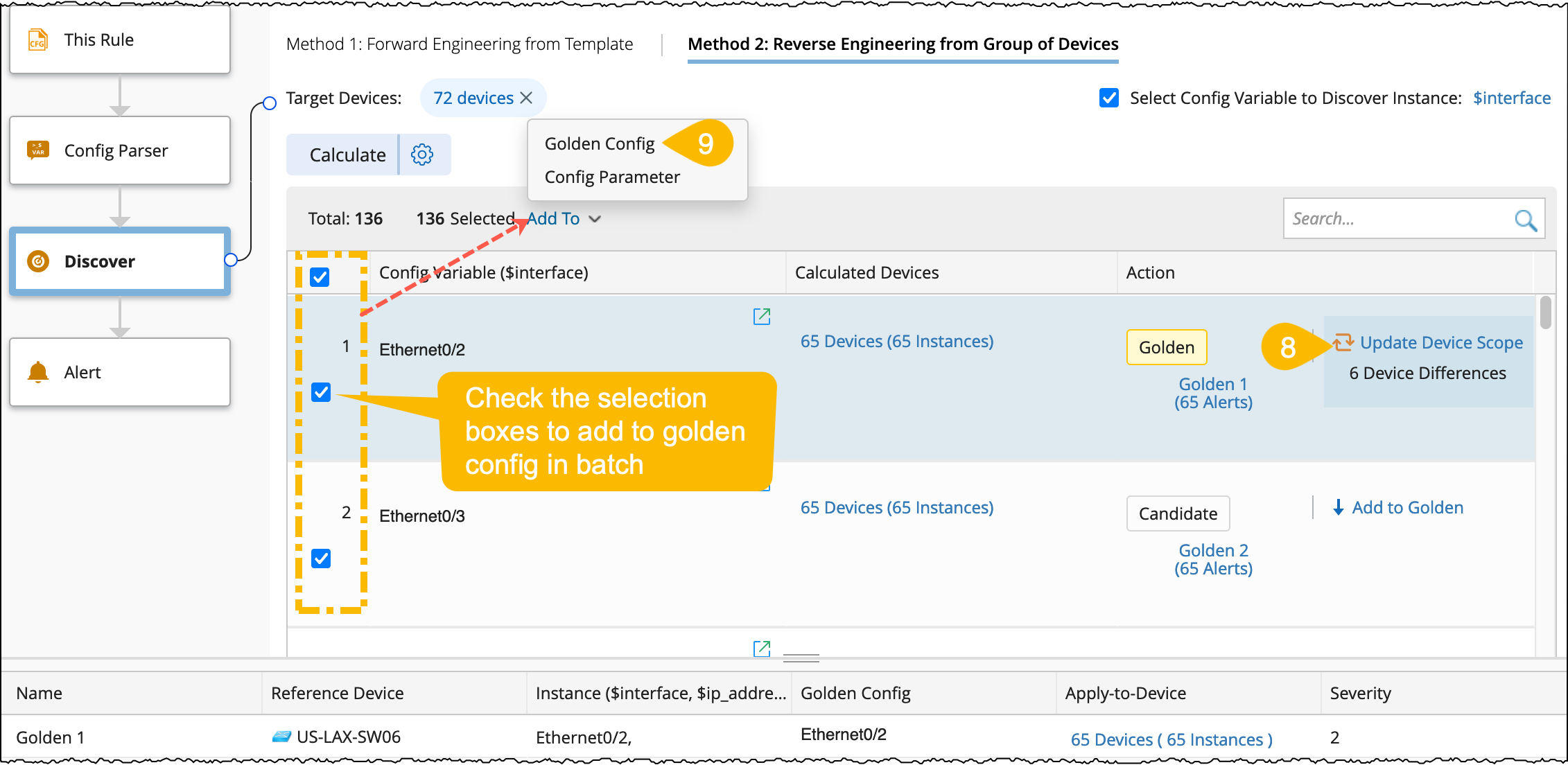The width and height of the screenshot is (1568, 765).
Task: Open Ethernet0/2 row pop-out icon
Action: tap(762, 317)
